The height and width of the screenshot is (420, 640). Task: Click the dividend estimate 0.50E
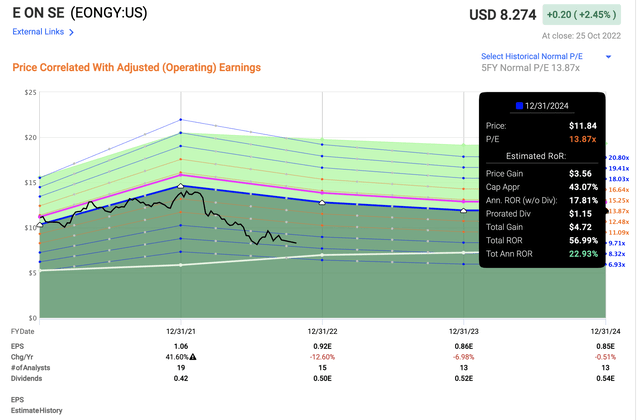(x=322, y=378)
